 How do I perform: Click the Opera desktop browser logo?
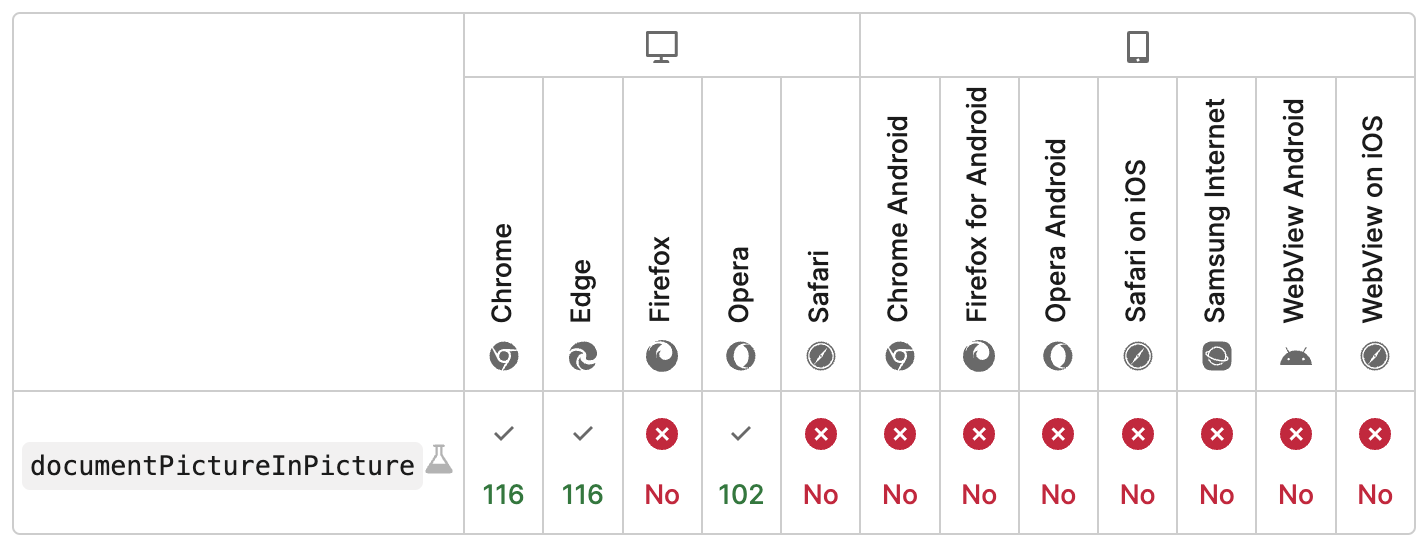[x=741, y=356]
